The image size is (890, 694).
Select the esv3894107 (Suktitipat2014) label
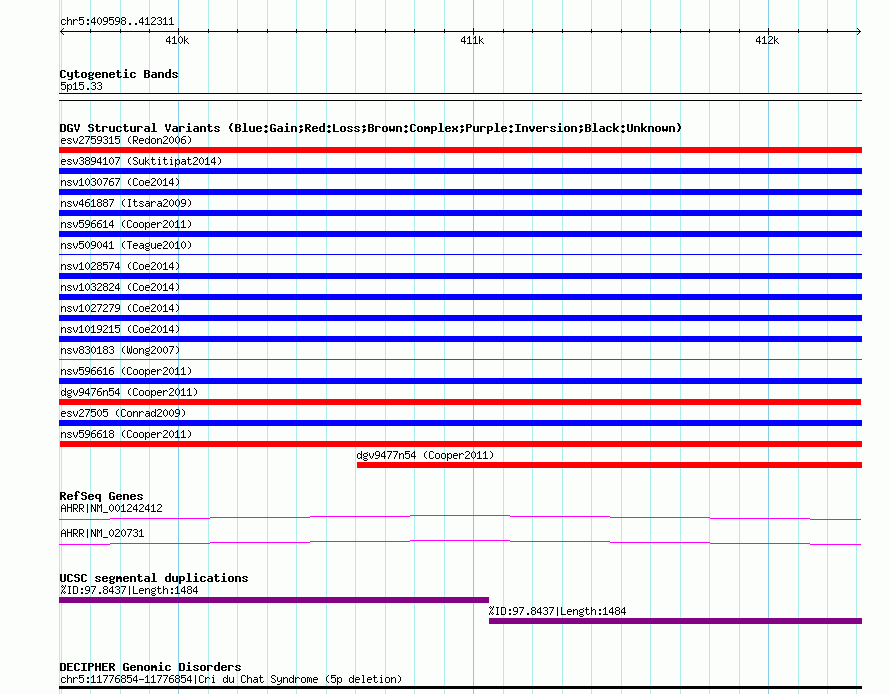141,161
